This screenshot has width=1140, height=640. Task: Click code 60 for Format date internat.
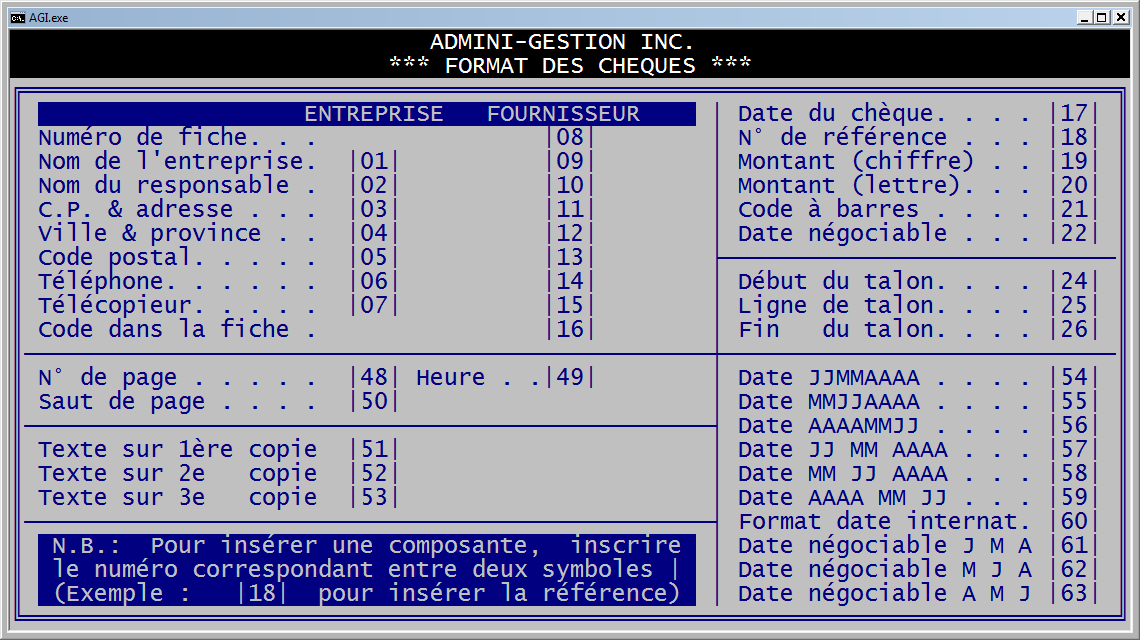coord(1074,522)
